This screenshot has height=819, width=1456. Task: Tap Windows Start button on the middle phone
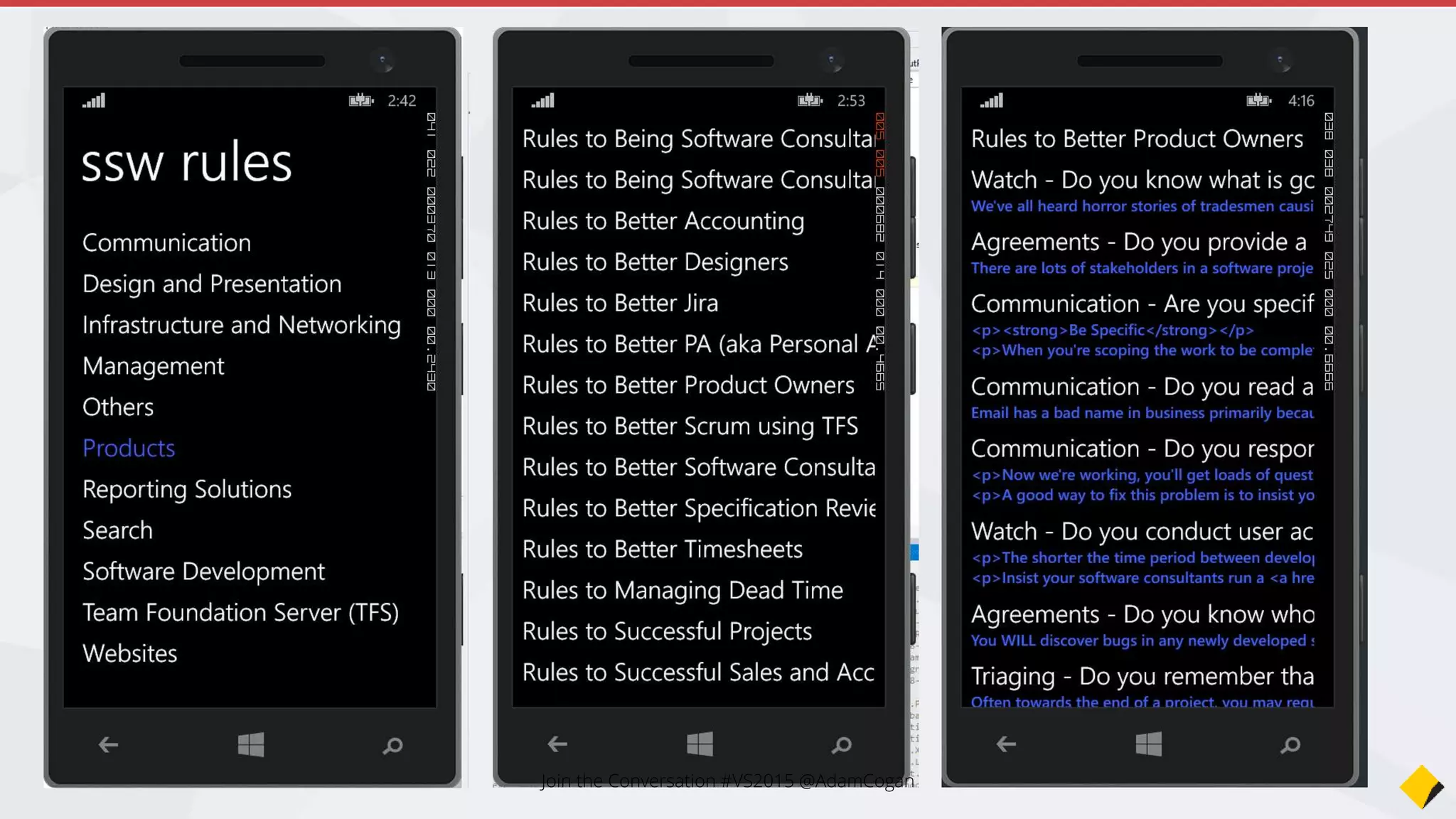[700, 744]
